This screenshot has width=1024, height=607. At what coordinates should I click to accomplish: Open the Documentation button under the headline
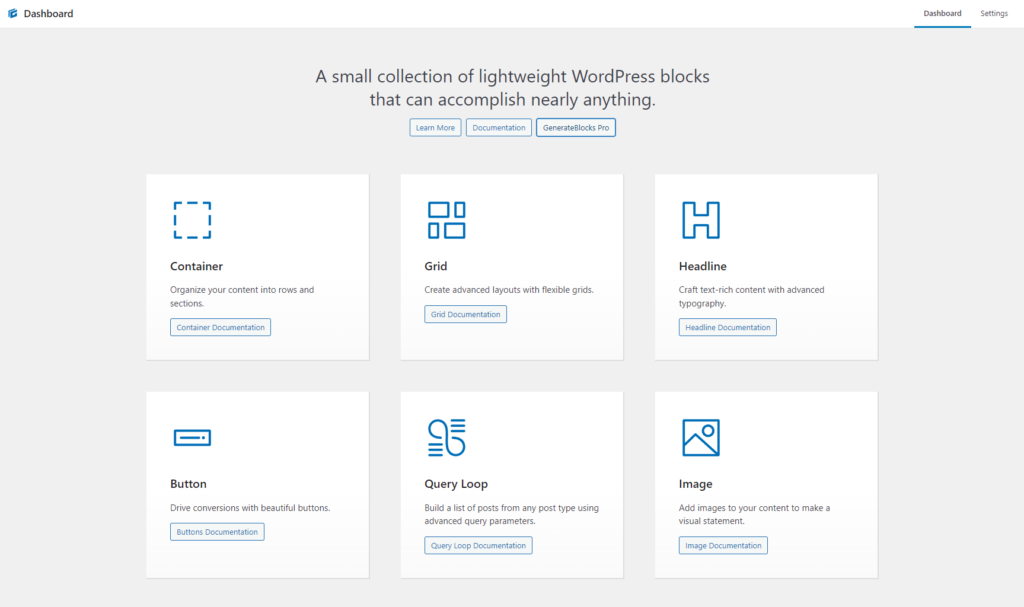(x=499, y=127)
